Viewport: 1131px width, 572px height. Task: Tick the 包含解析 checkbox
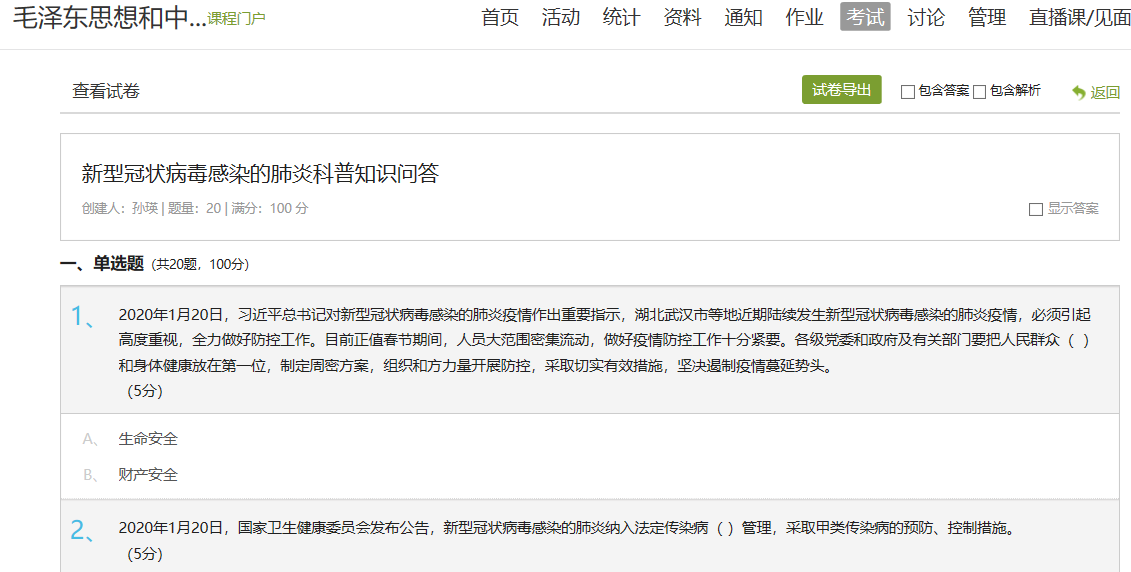[980, 92]
